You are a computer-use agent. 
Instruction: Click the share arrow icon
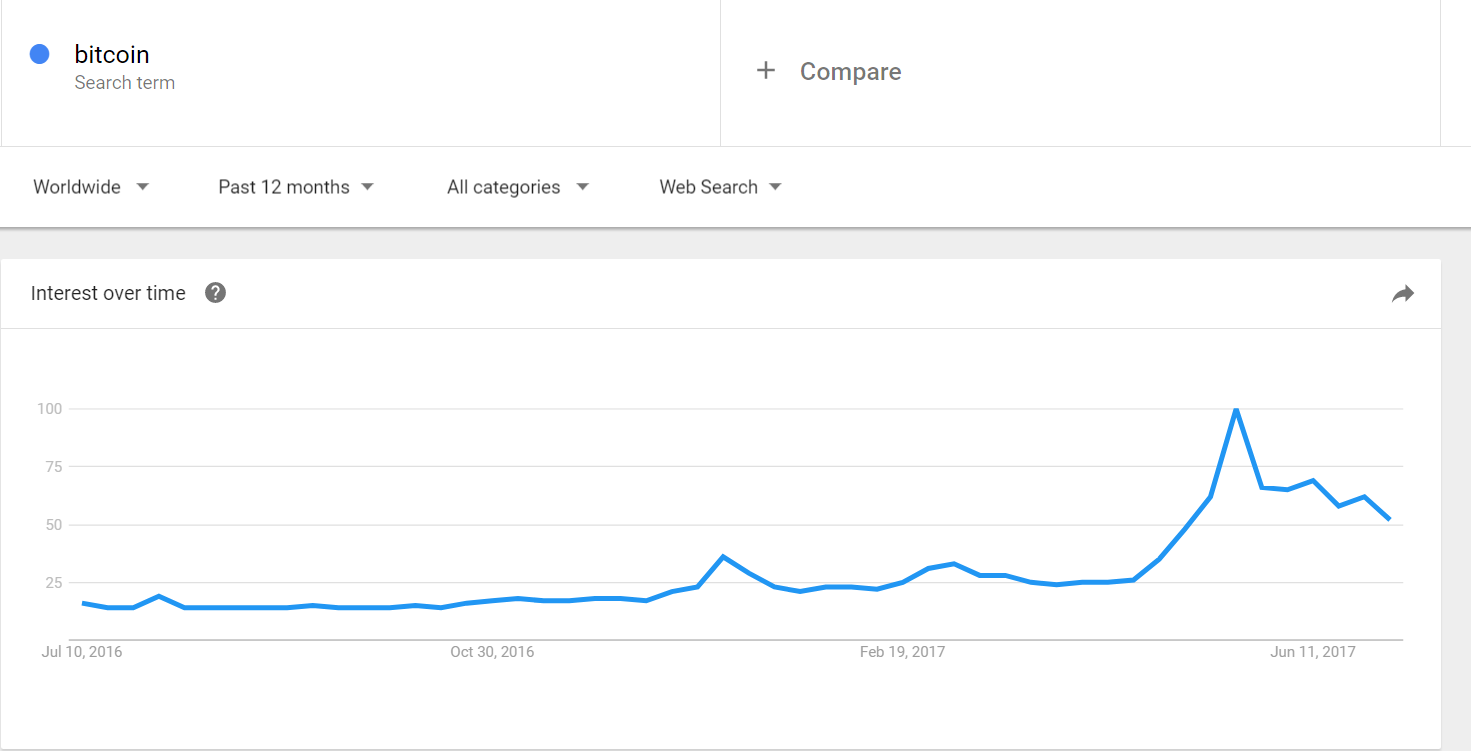coord(1403,293)
